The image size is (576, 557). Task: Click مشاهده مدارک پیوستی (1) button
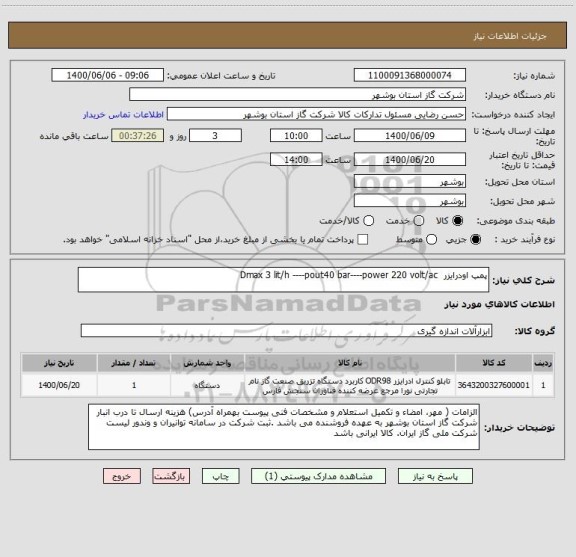(x=318, y=476)
